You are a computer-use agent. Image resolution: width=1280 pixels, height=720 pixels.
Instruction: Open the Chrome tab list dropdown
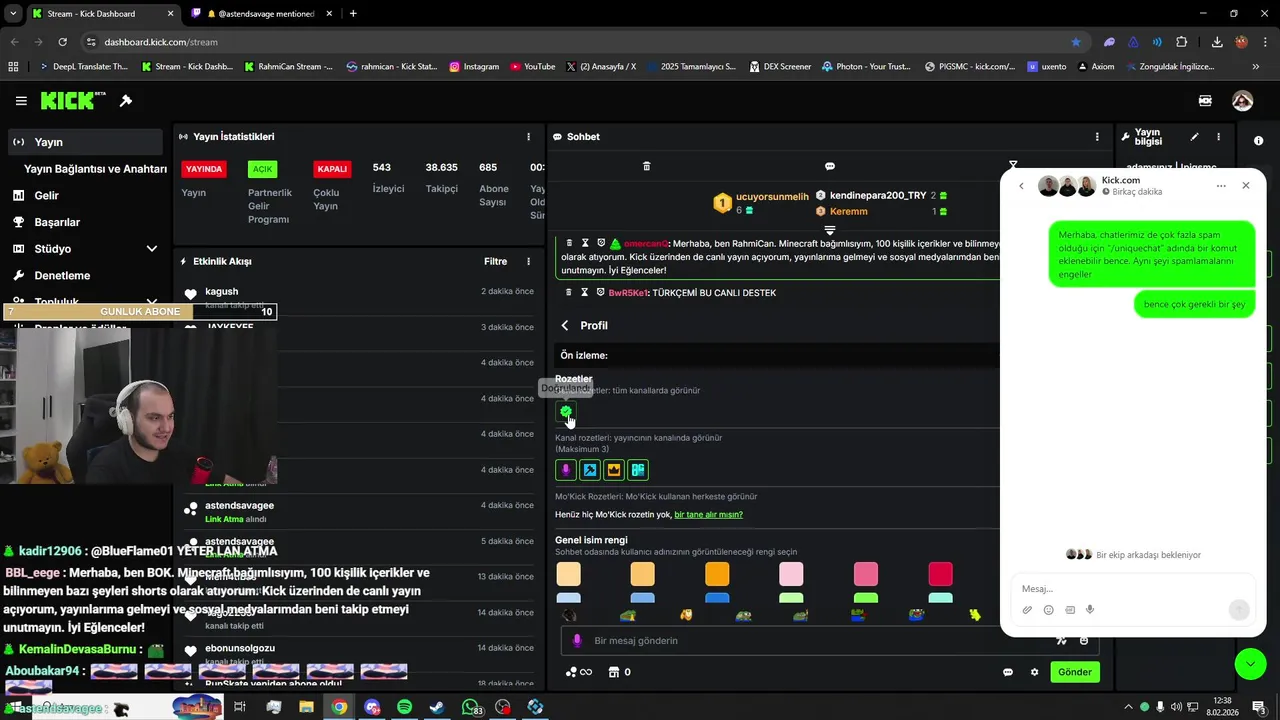point(13,13)
